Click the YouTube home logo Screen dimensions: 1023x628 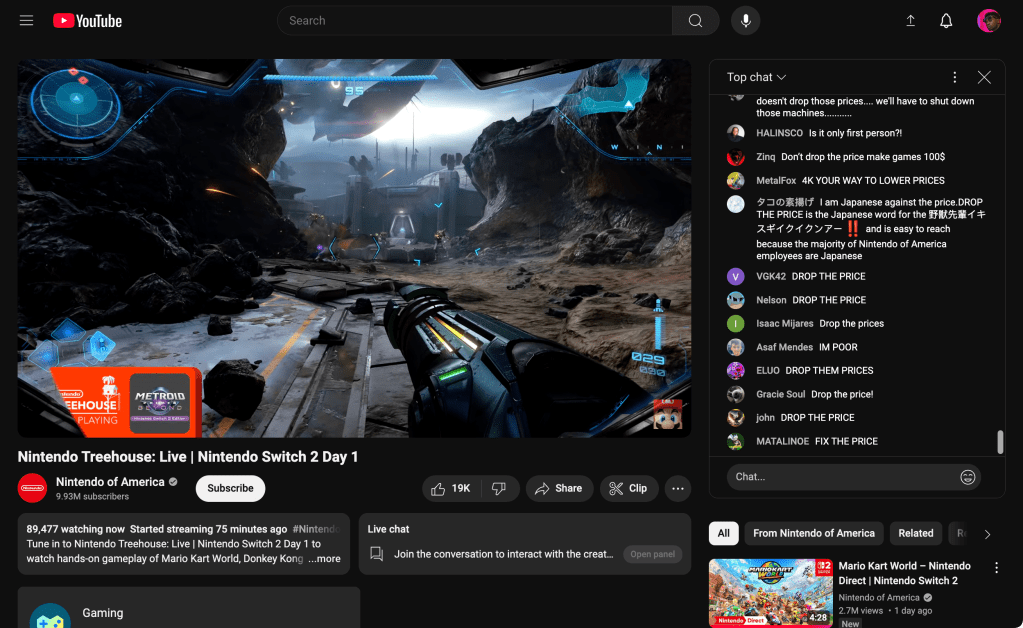tap(87, 21)
